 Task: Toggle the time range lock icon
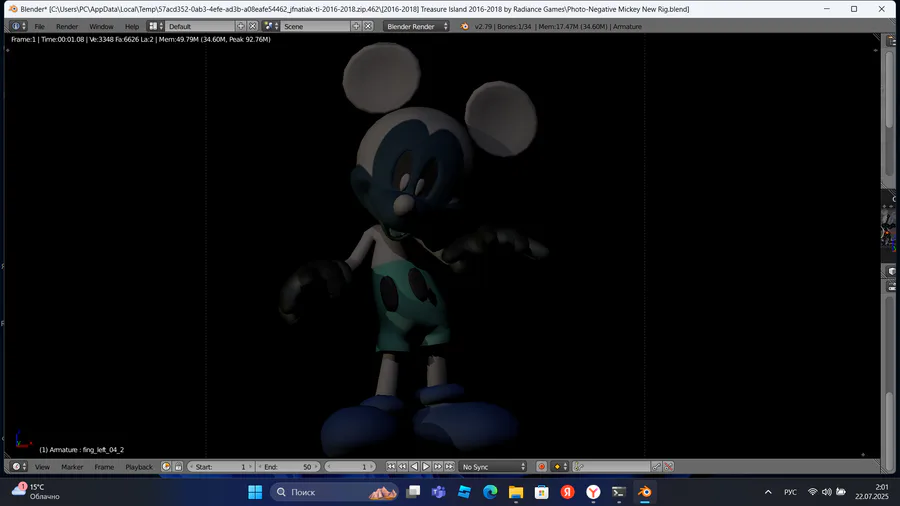pos(178,466)
